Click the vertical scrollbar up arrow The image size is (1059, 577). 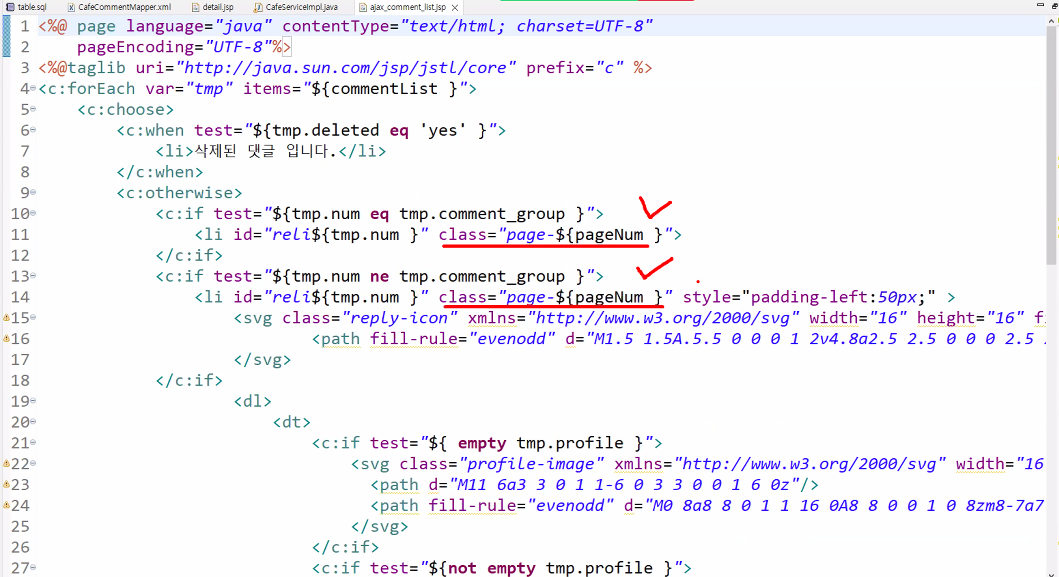(1052, 21)
